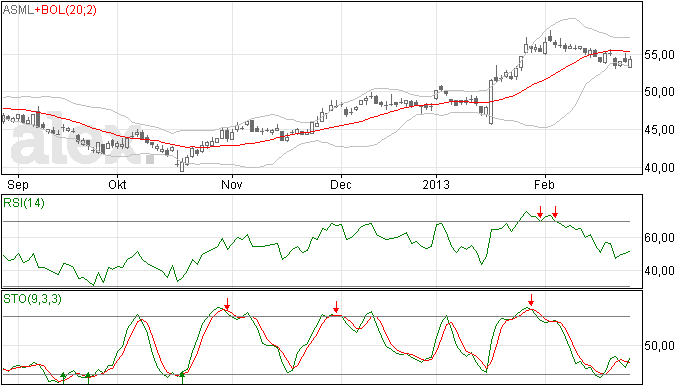Screen dimensions: 690x387
Task: Click 50,00 on the STO axis
Action: click(x=660, y=346)
